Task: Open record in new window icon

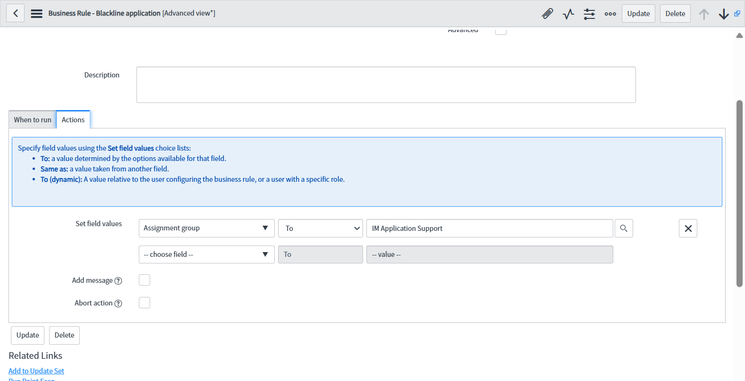Action: pos(737,13)
